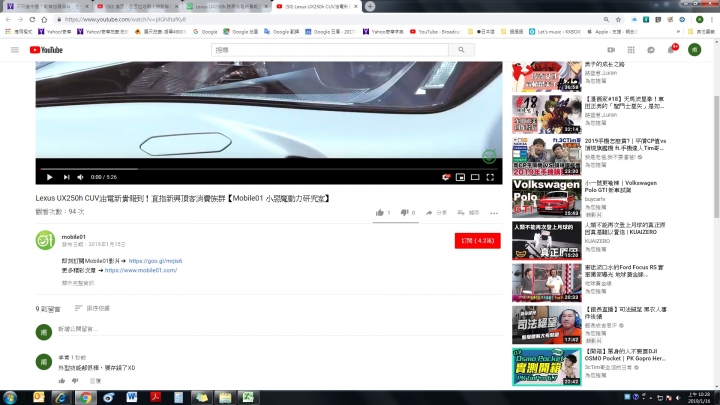Open more actions ellipsis under video
720x405 pixels.
click(494, 213)
